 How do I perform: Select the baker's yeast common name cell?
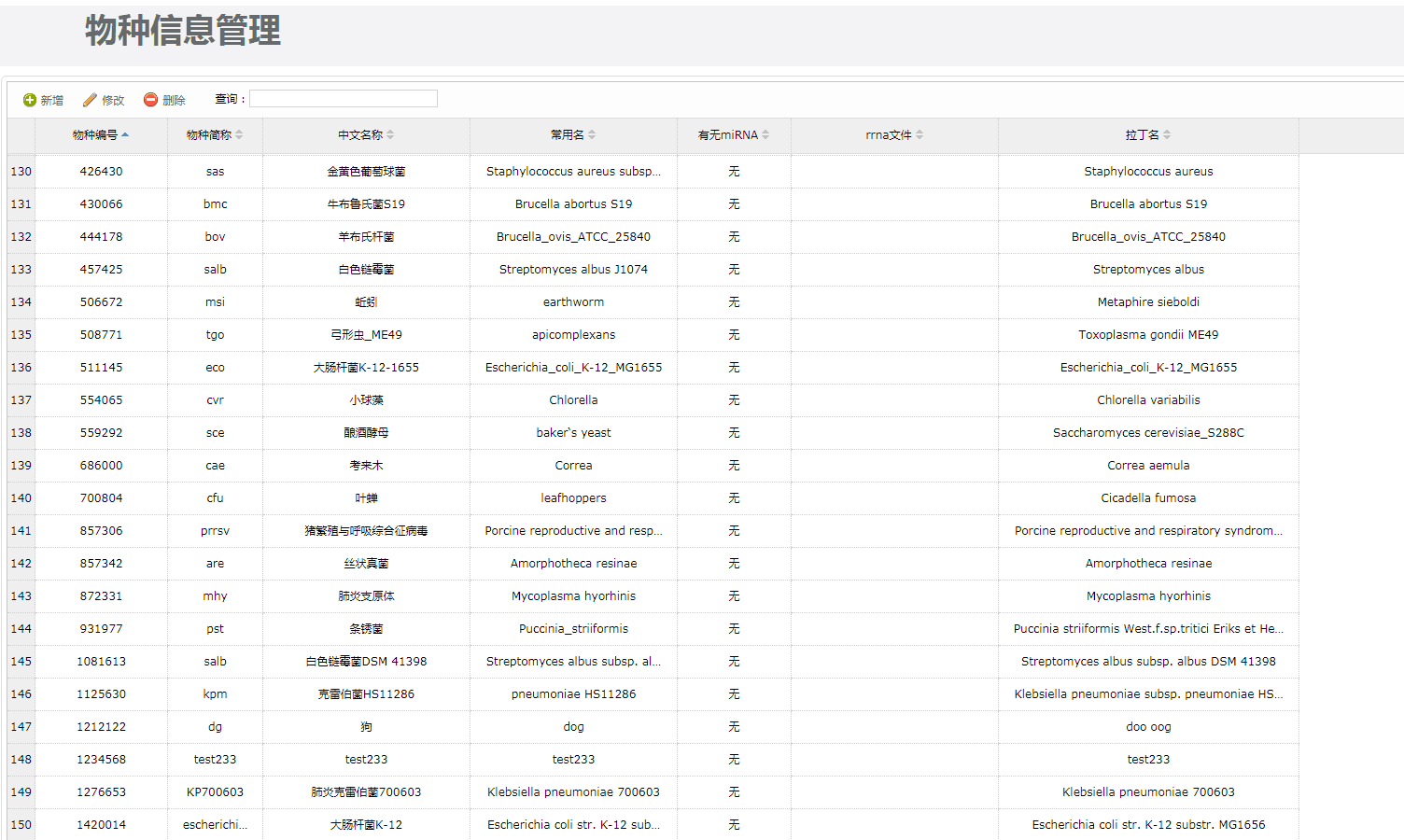tap(573, 433)
